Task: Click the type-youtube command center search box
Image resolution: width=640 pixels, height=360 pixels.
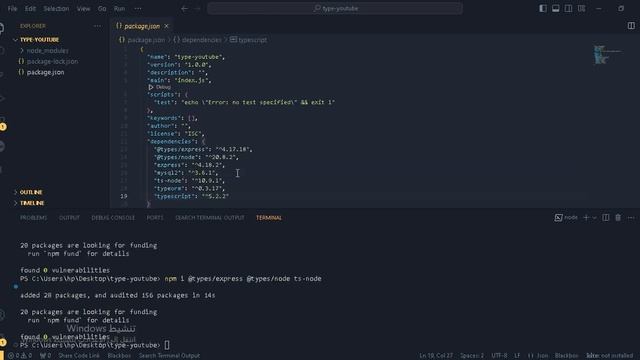Action: click(x=335, y=9)
